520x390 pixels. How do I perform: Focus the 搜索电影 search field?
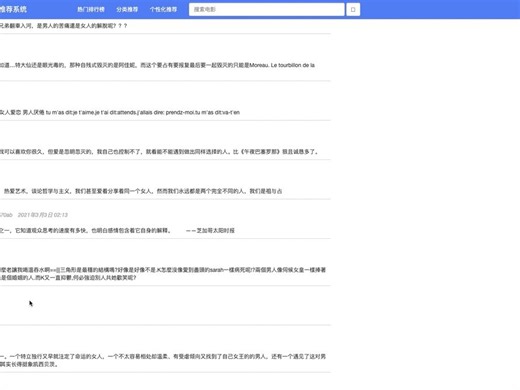click(x=267, y=9)
